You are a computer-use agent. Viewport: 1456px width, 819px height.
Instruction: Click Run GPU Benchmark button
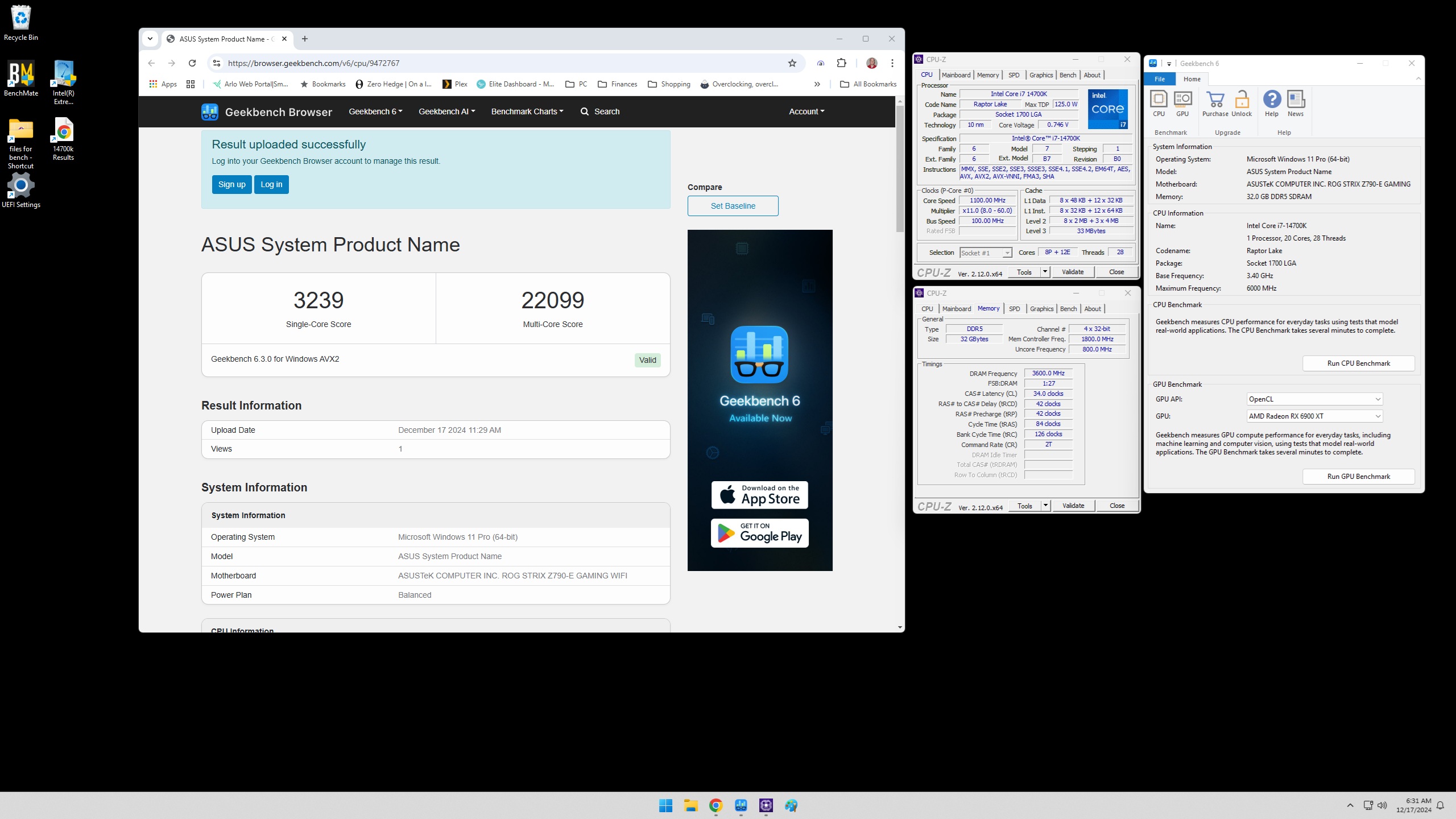tap(1358, 477)
